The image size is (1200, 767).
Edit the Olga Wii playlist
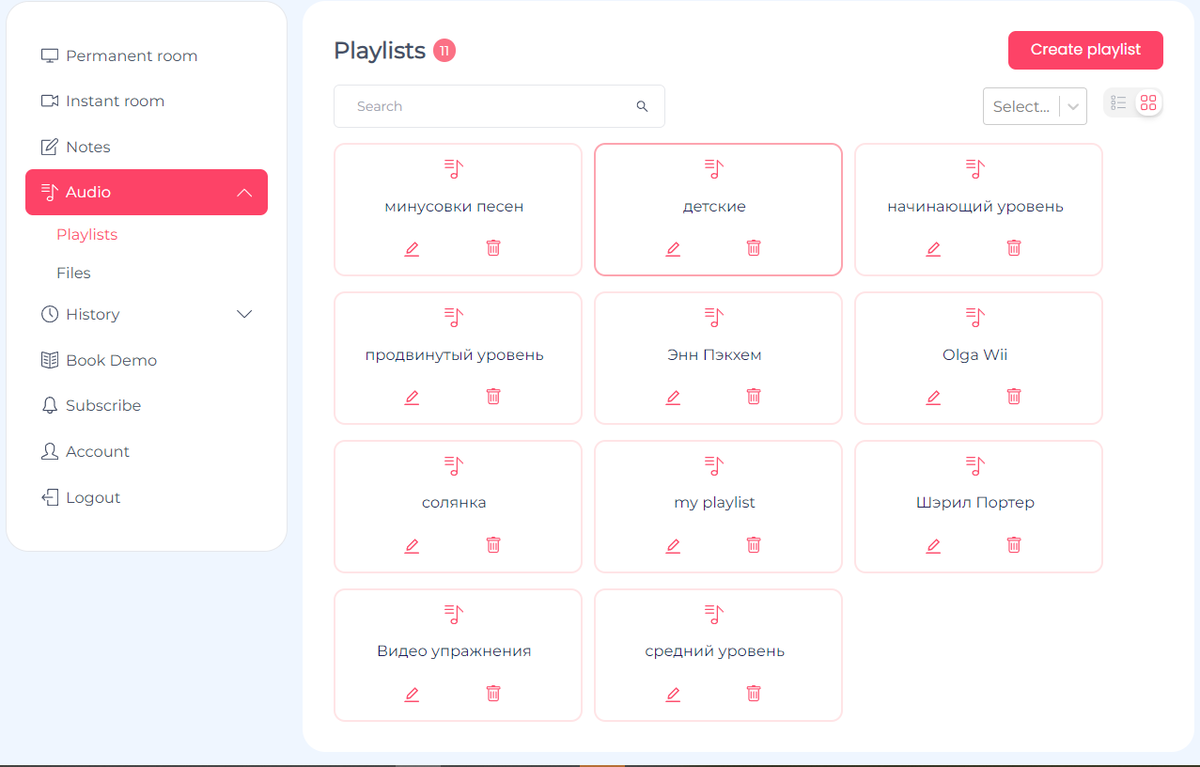(x=933, y=396)
